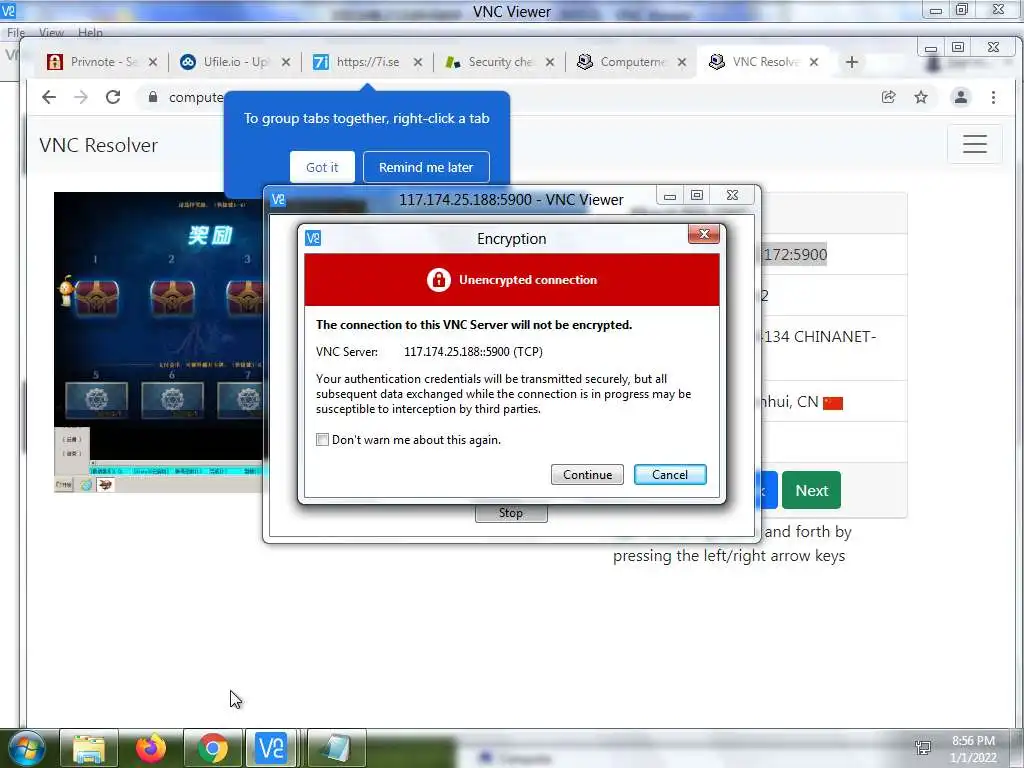
Task: Minimize the 117.174.25.188 VNC Viewer window
Action: point(669,196)
